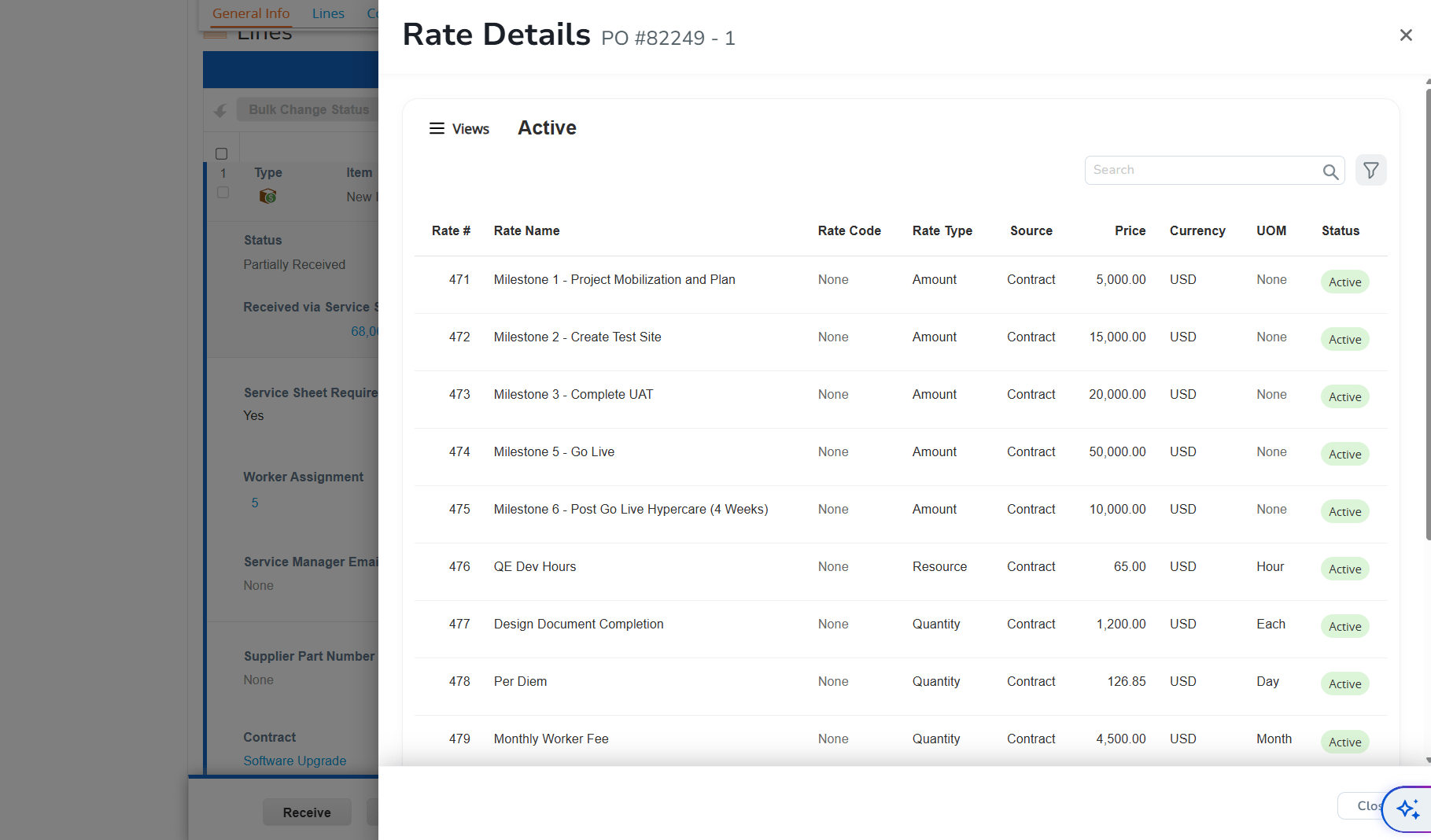1431x840 pixels.
Task: Click Active status badge for rate 476
Action: pyautogui.click(x=1344, y=569)
